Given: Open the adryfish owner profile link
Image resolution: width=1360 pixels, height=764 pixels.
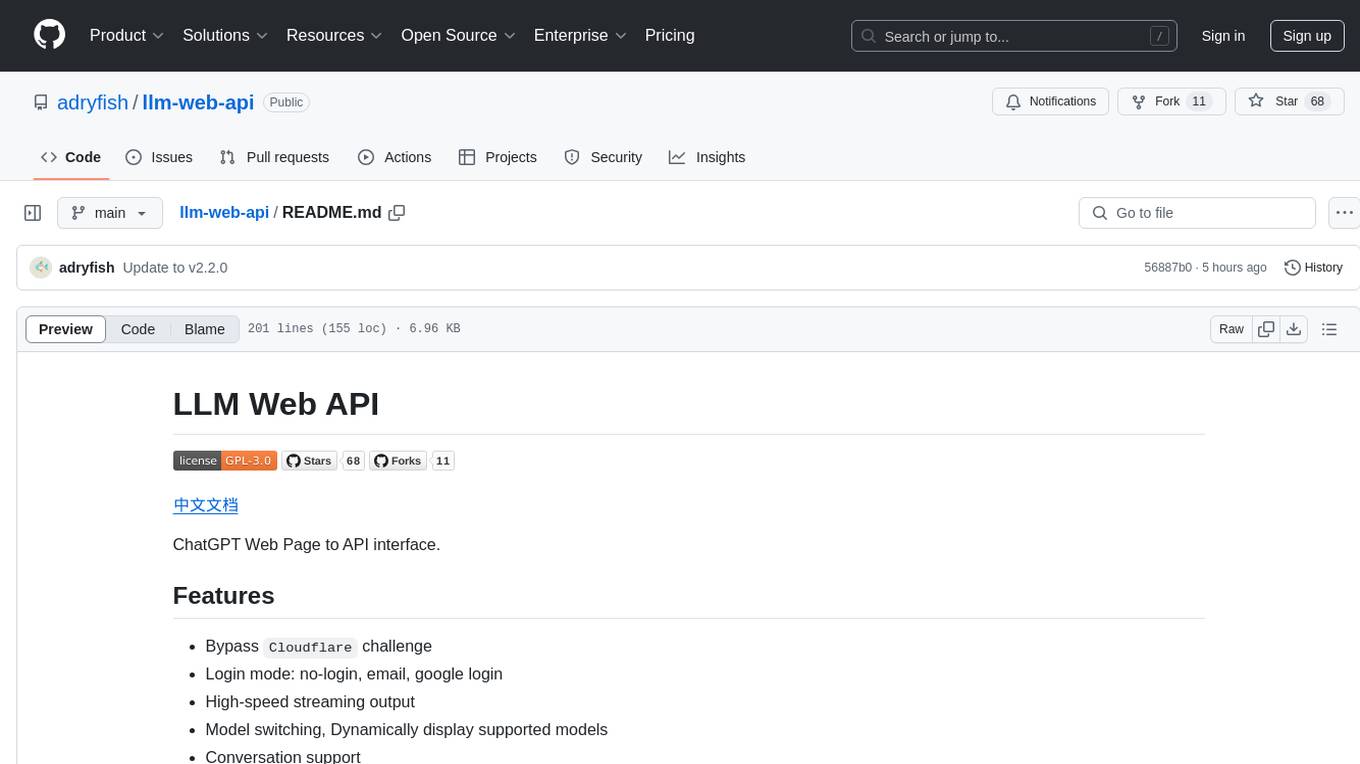Looking at the screenshot, I should pyautogui.click(x=93, y=102).
